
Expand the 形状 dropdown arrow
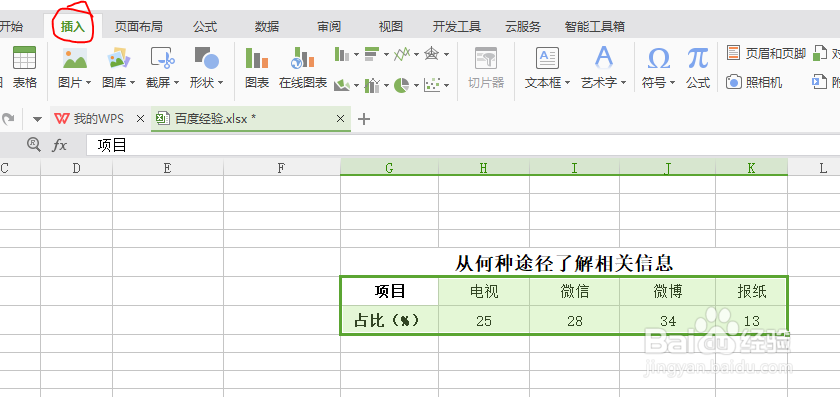pyautogui.click(x=220, y=84)
